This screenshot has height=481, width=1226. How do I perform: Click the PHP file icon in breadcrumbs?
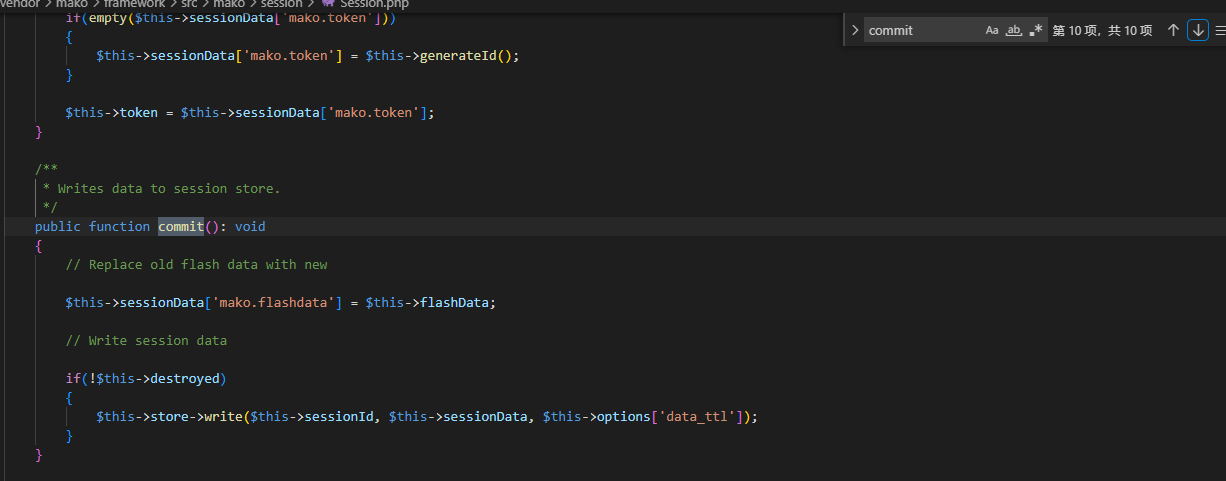pyautogui.click(x=328, y=4)
